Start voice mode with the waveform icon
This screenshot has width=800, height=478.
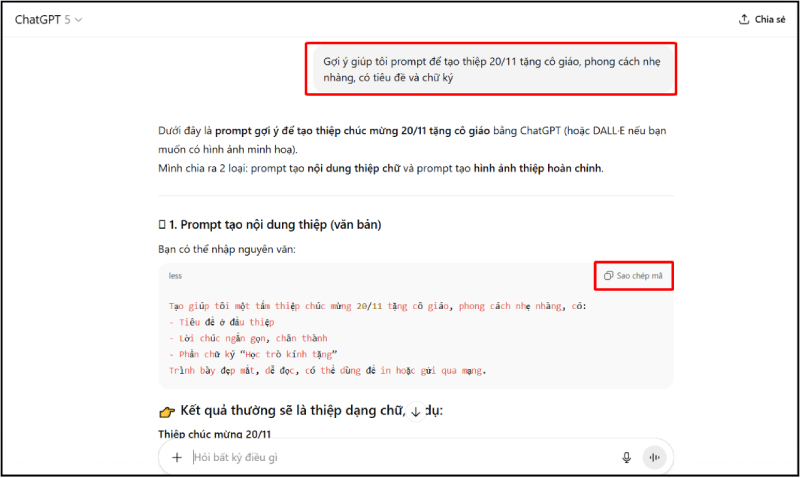(654, 458)
